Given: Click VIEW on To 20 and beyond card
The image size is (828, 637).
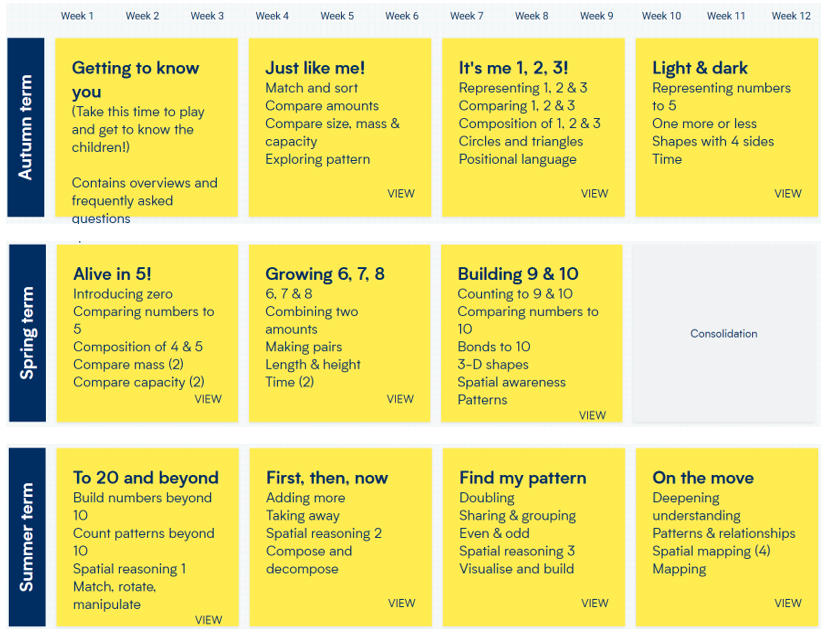Looking at the screenshot, I should pos(209,620).
